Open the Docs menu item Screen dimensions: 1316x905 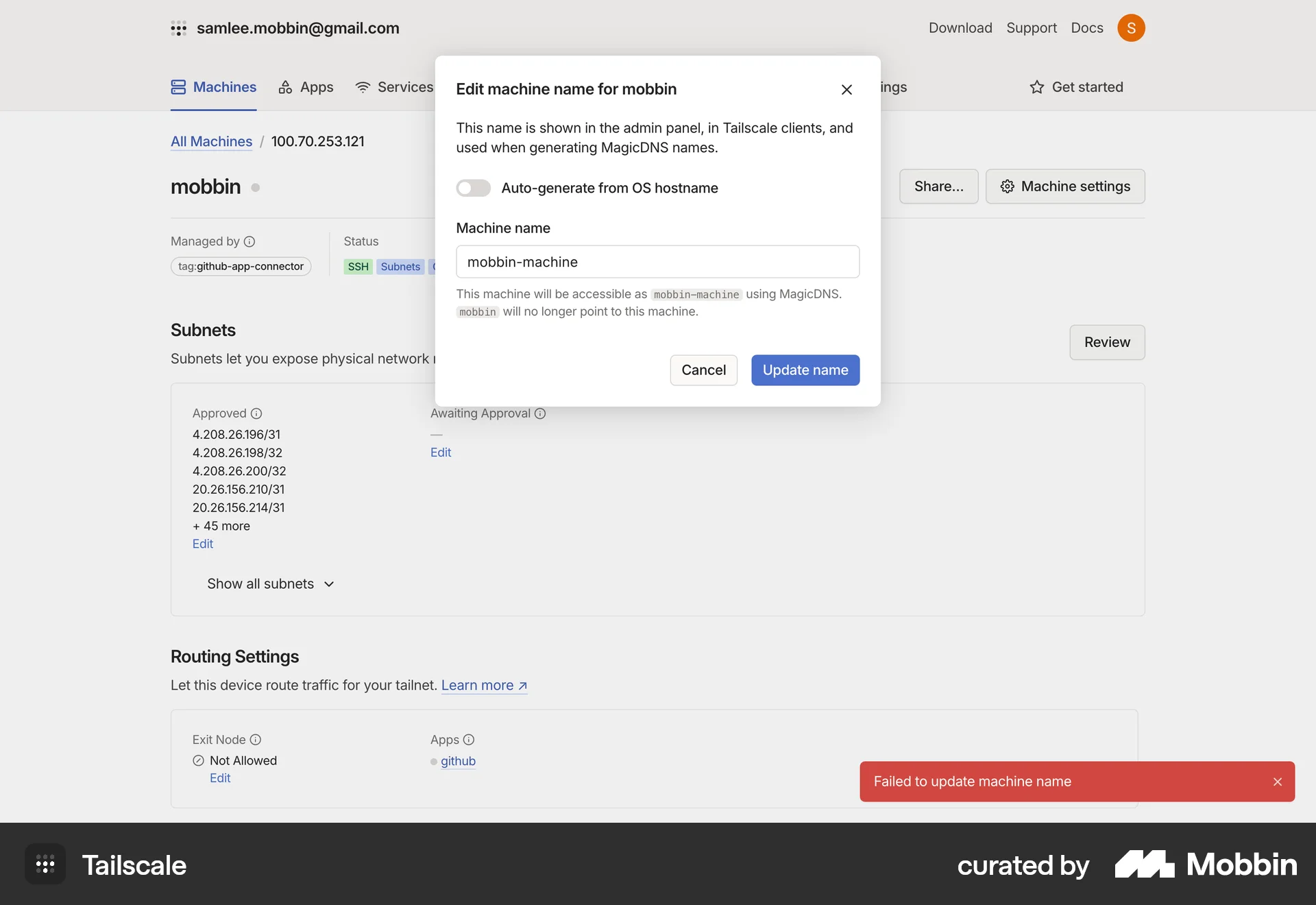[1086, 28]
